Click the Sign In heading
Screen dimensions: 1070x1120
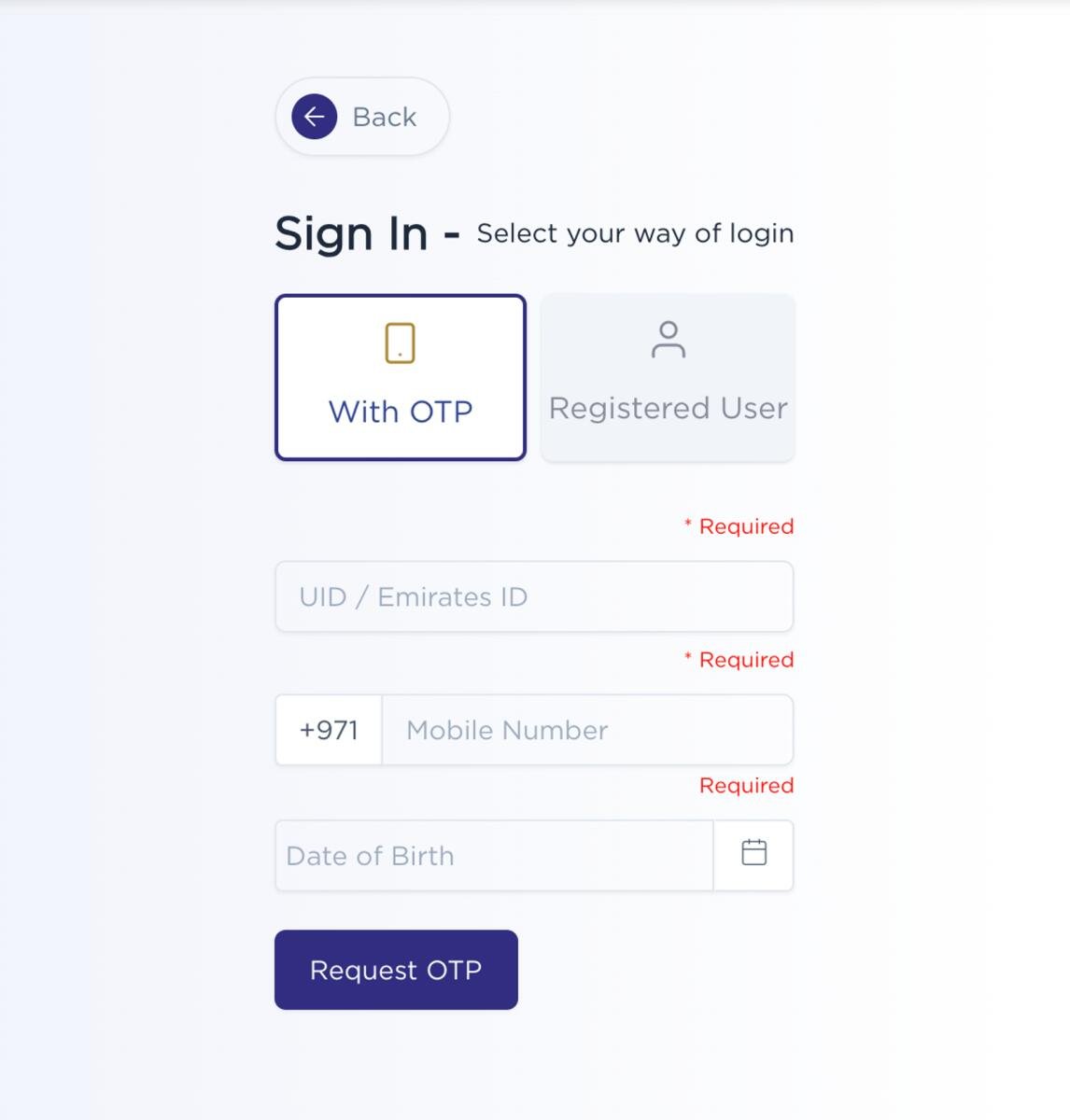[x=351, y=233]
